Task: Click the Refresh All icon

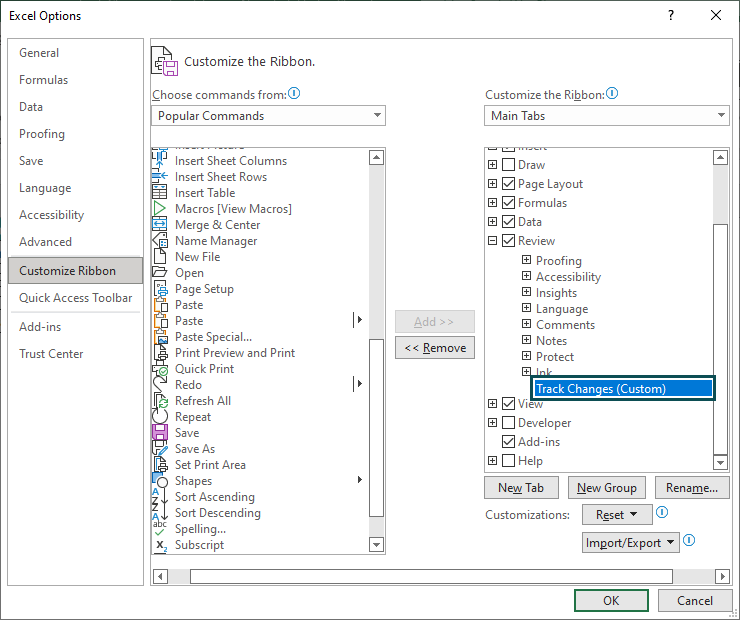Action: point(160,401)
